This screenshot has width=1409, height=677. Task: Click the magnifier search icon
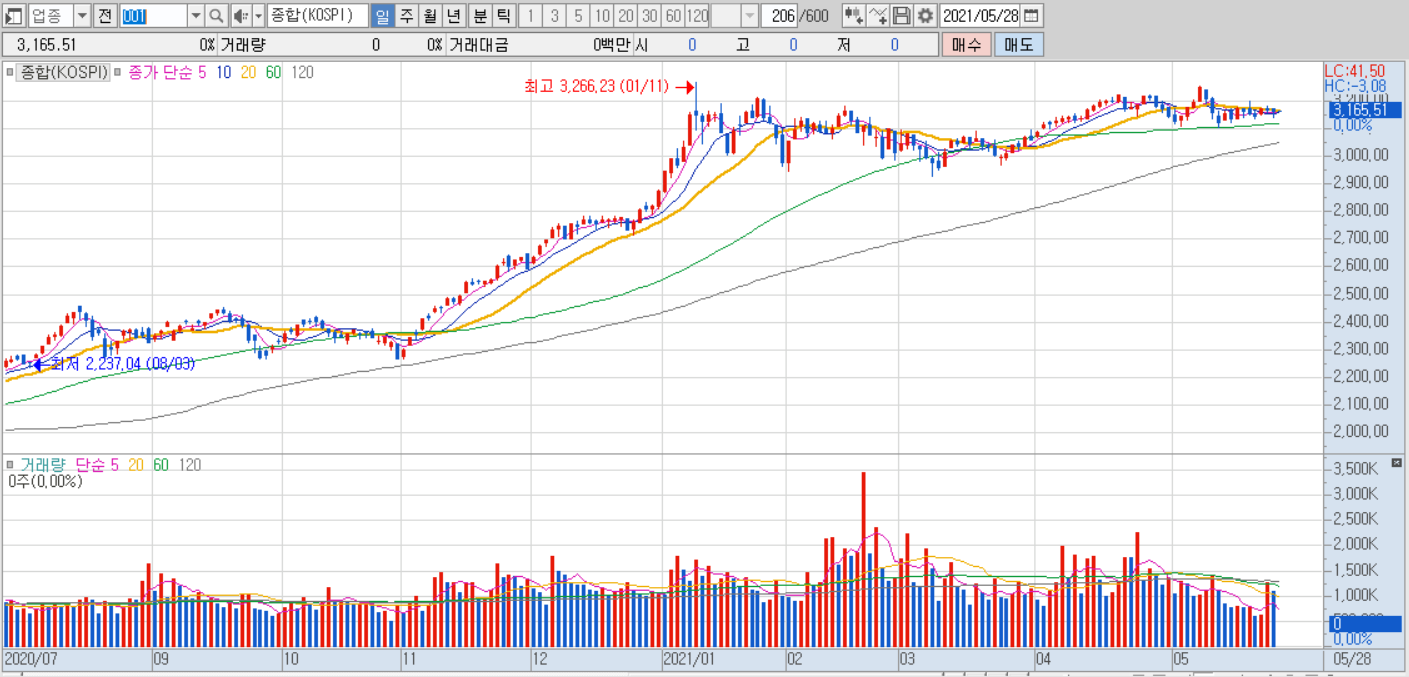(x=216, y=15)
